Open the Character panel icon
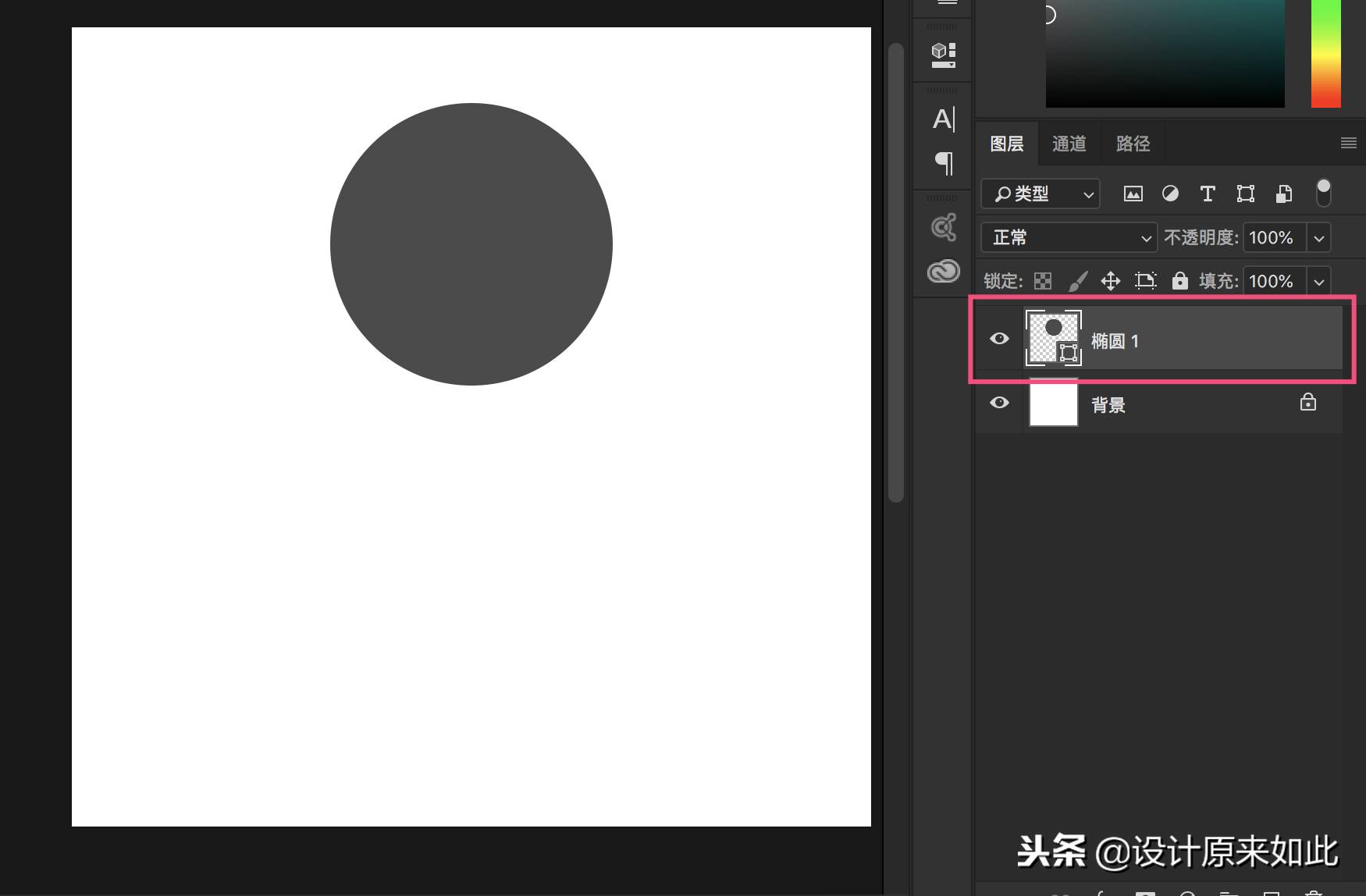Viewport: 1366px width, 896px height. [942, 119]
